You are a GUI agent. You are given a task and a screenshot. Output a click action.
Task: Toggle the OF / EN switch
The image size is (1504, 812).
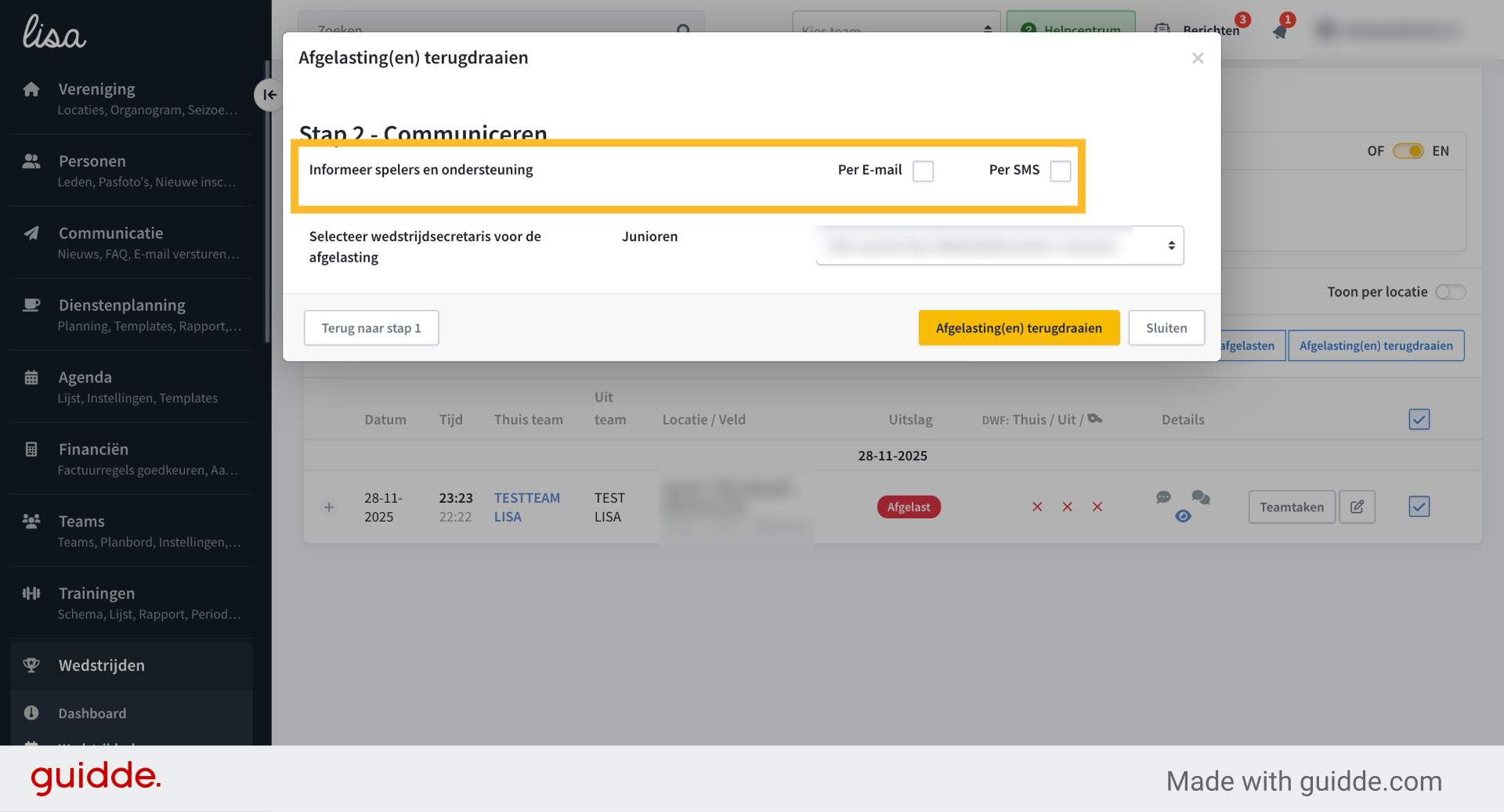(x=1408, y=151)
